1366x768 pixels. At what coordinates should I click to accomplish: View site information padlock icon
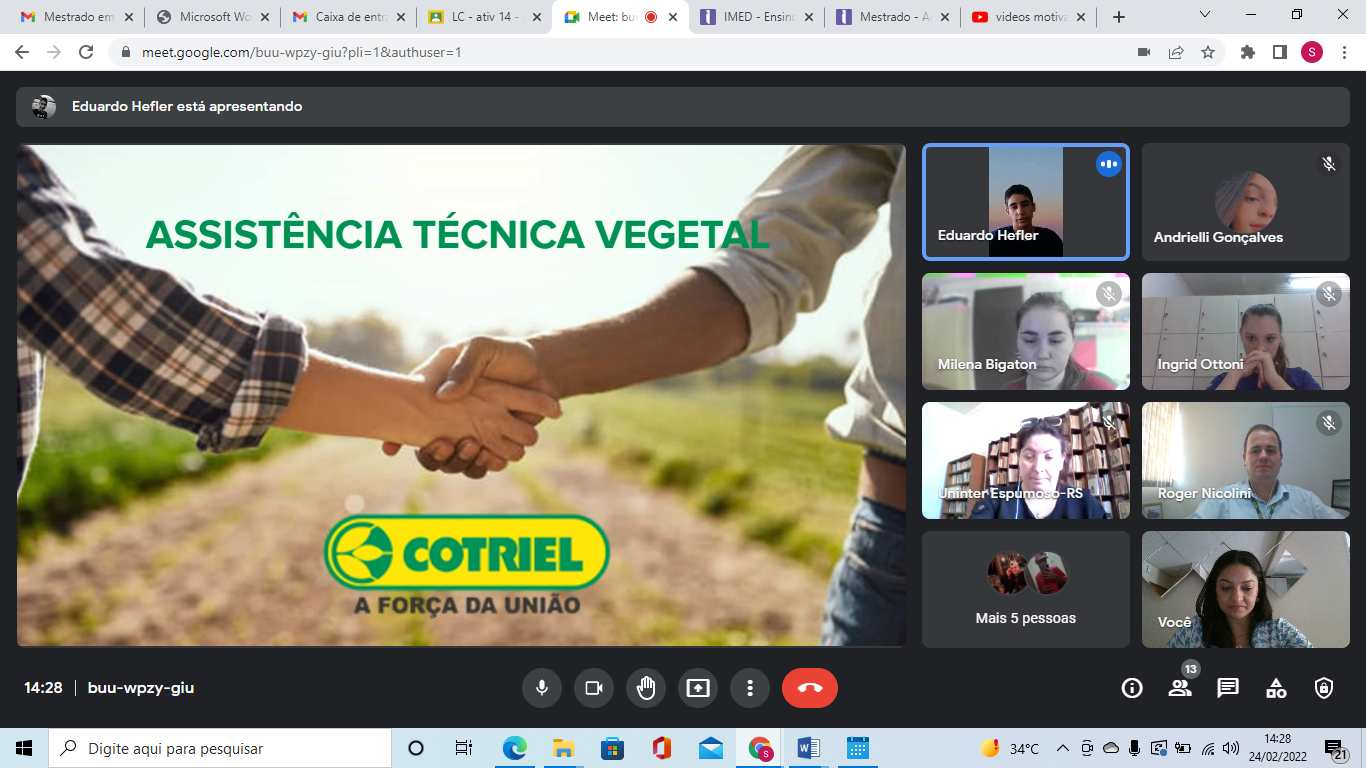pos(126,52)
